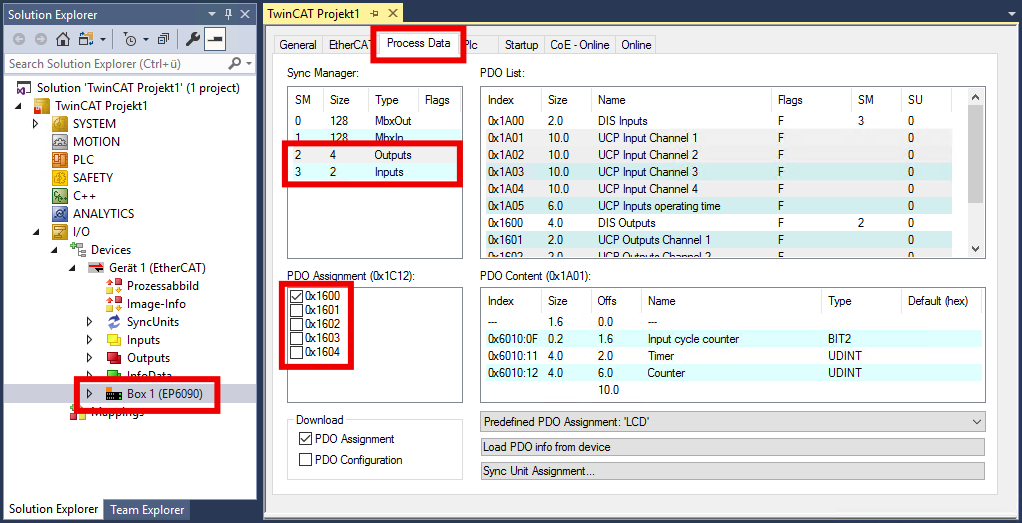Check the 0x1602 PDO assignment box
Viewport: 1022px width, 523px height.
(296, 324)
